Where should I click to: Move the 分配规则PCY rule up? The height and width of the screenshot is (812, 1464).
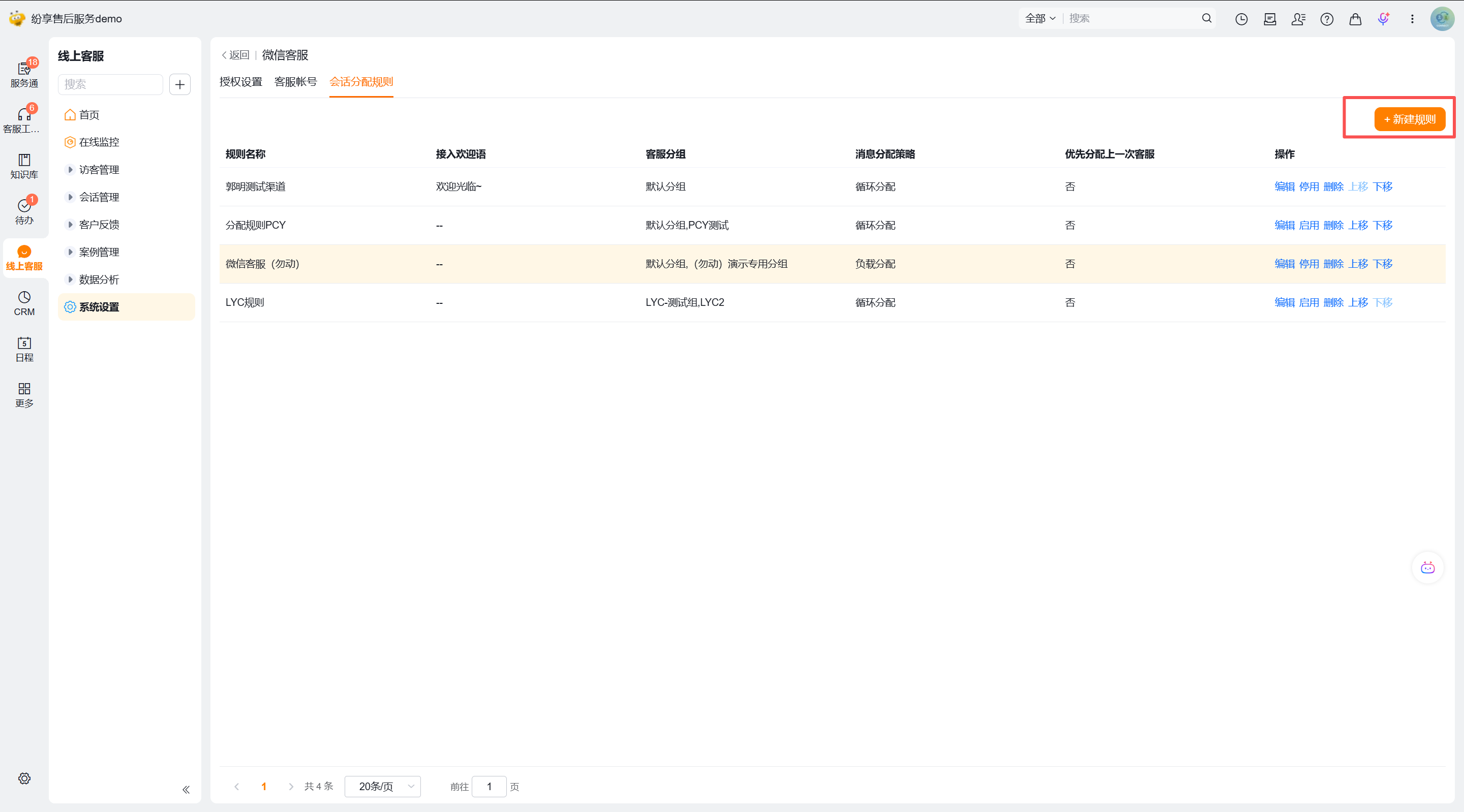click(x=1358, y=225)
